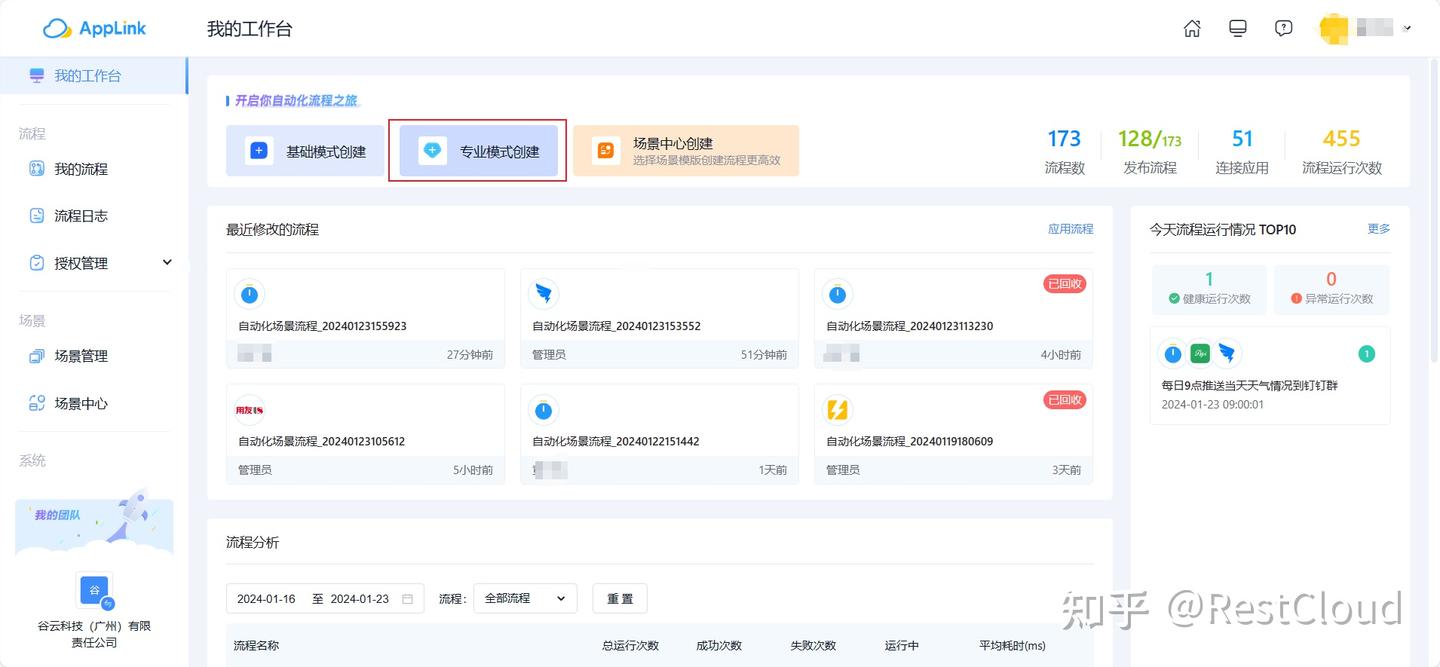Viewport: 1440px width, 667px height.
Task: Click 专业模式创建 highlighted creation option
Action: 477,150
